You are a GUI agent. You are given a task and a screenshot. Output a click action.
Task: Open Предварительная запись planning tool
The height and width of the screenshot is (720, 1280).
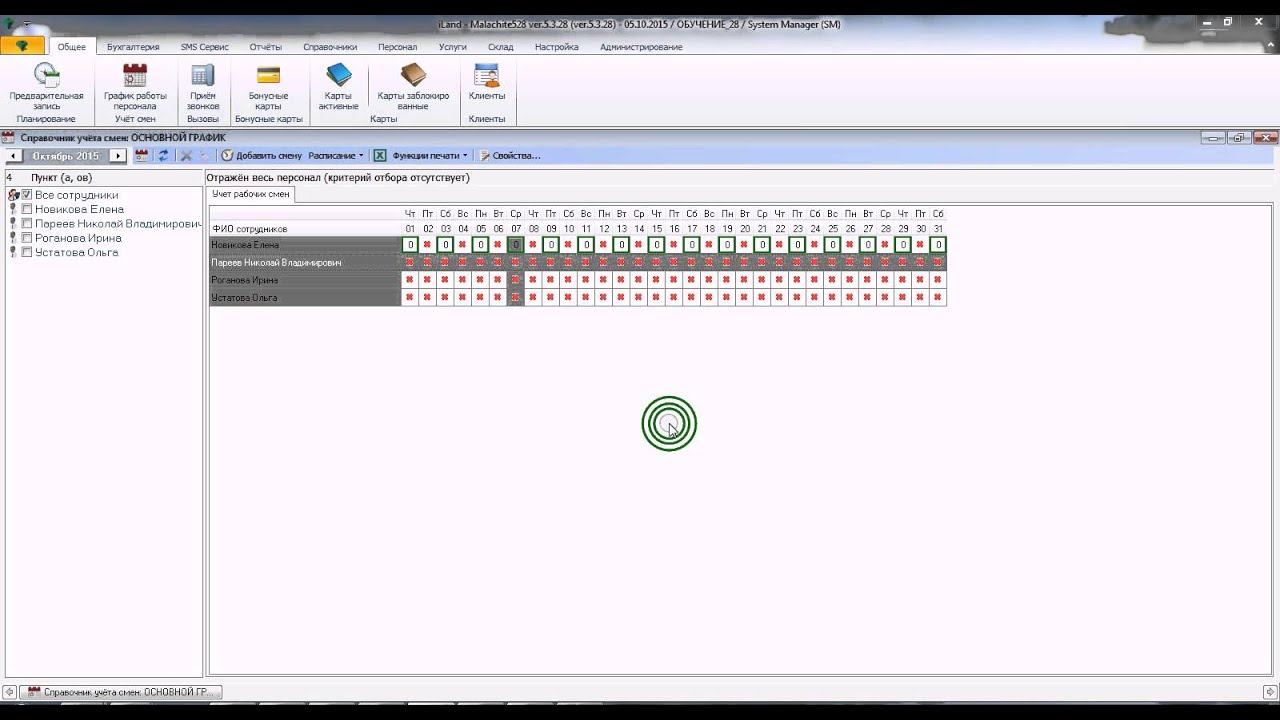pos(46,86)
